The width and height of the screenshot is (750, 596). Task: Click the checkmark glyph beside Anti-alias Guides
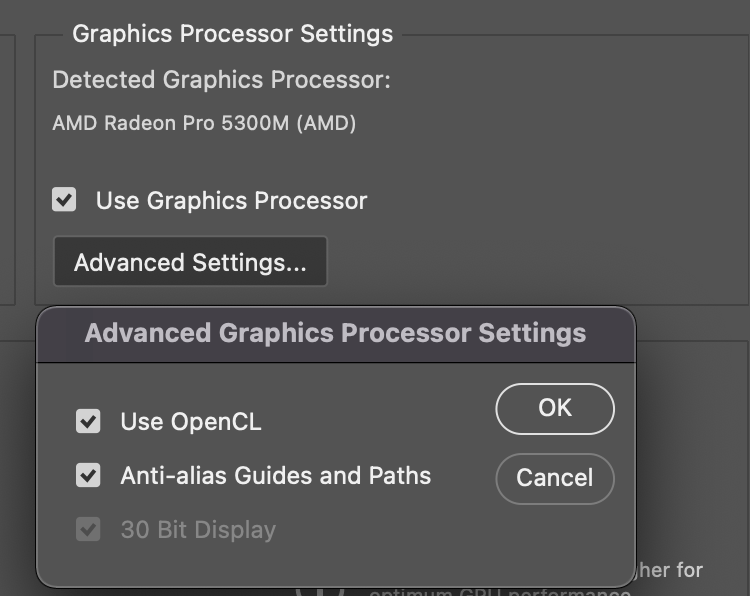(x=88, y=475)
